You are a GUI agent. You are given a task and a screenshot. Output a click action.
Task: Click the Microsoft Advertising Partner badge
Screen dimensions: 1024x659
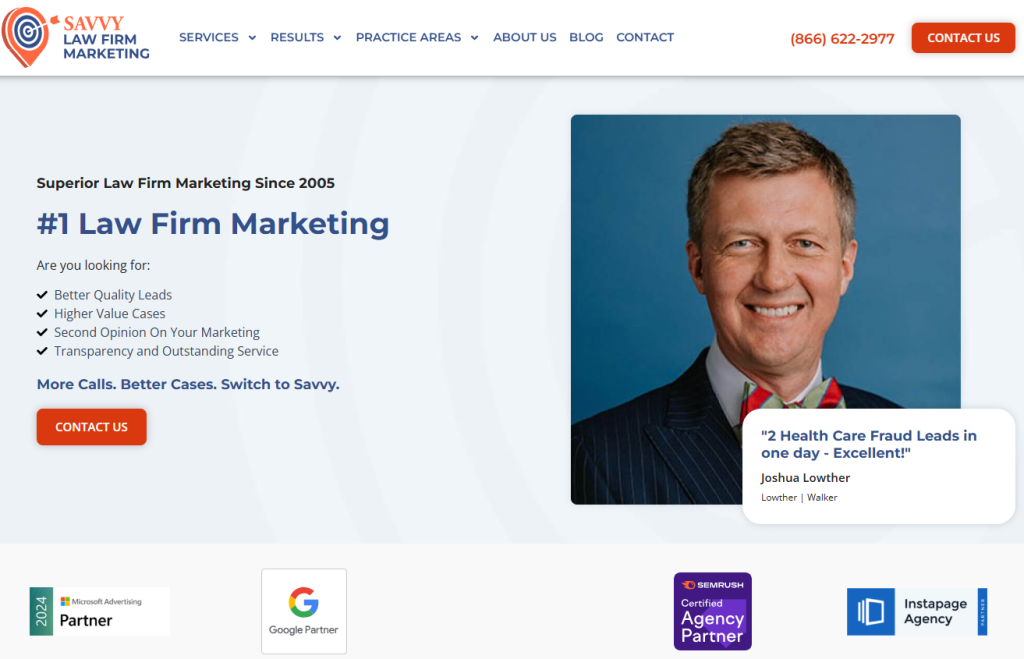tap(99, 611)
